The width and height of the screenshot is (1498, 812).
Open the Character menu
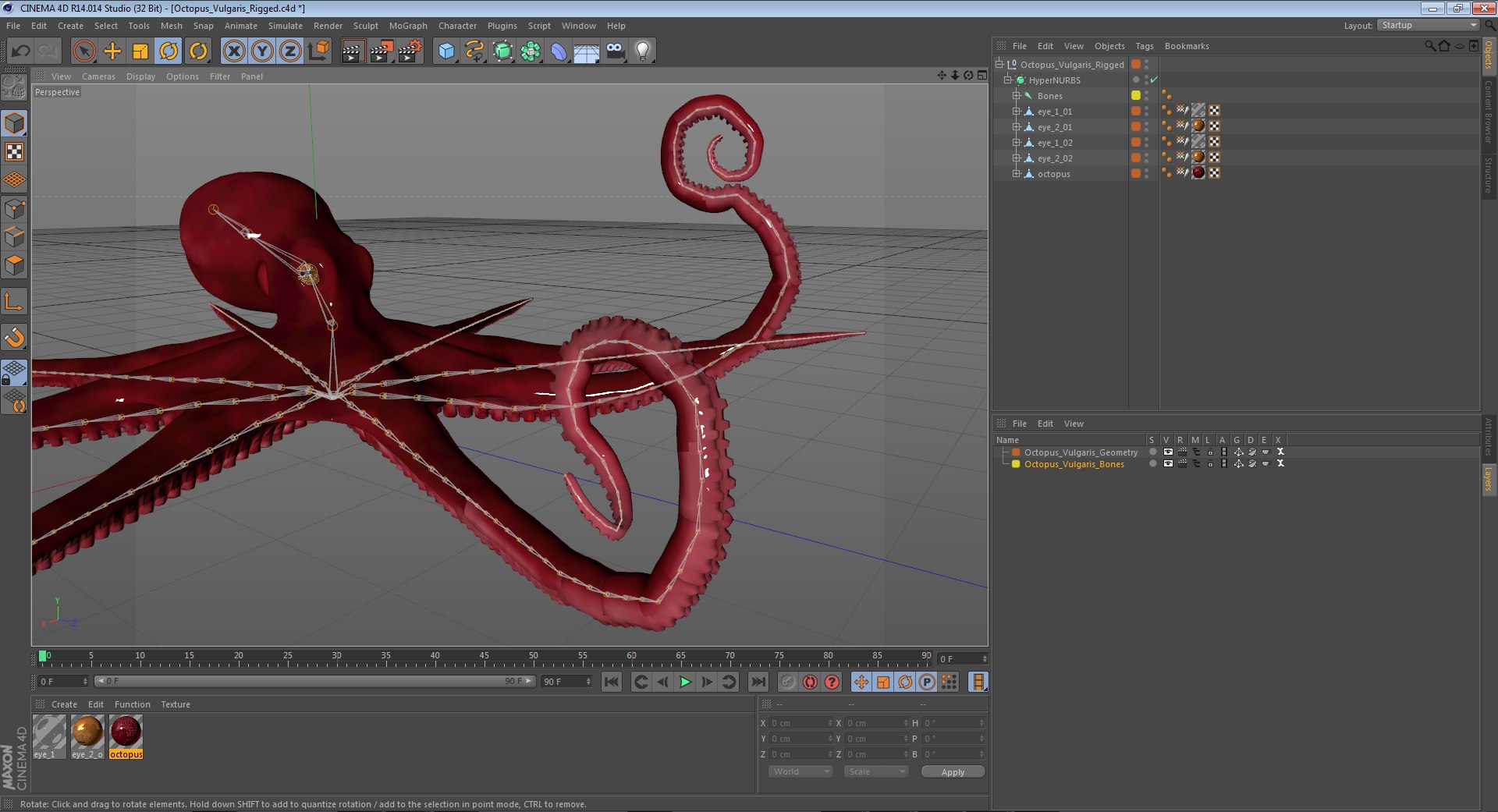point(457,26)
